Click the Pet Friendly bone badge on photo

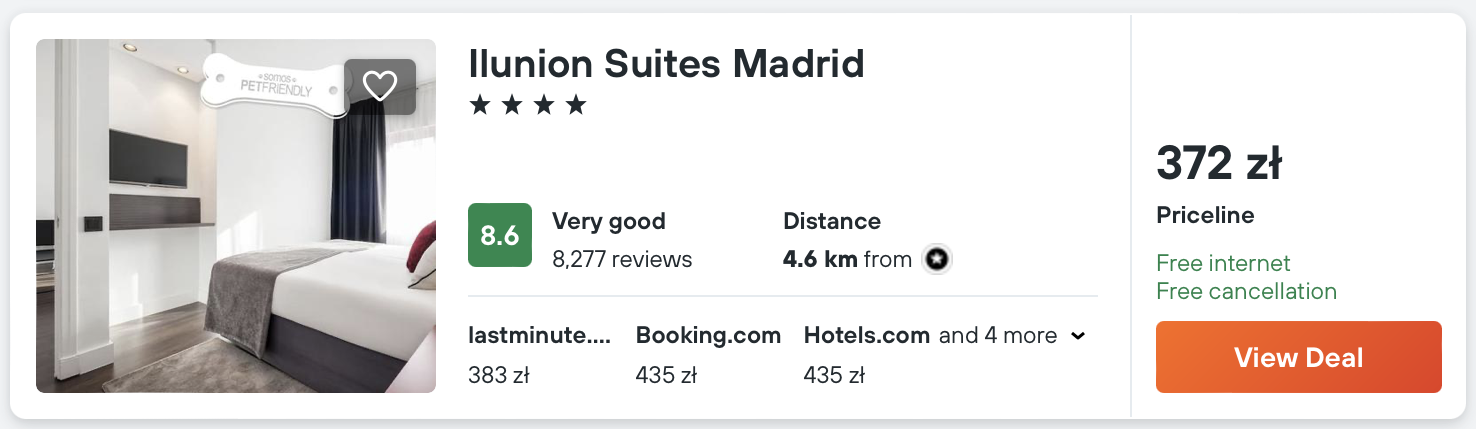(272, 82)
